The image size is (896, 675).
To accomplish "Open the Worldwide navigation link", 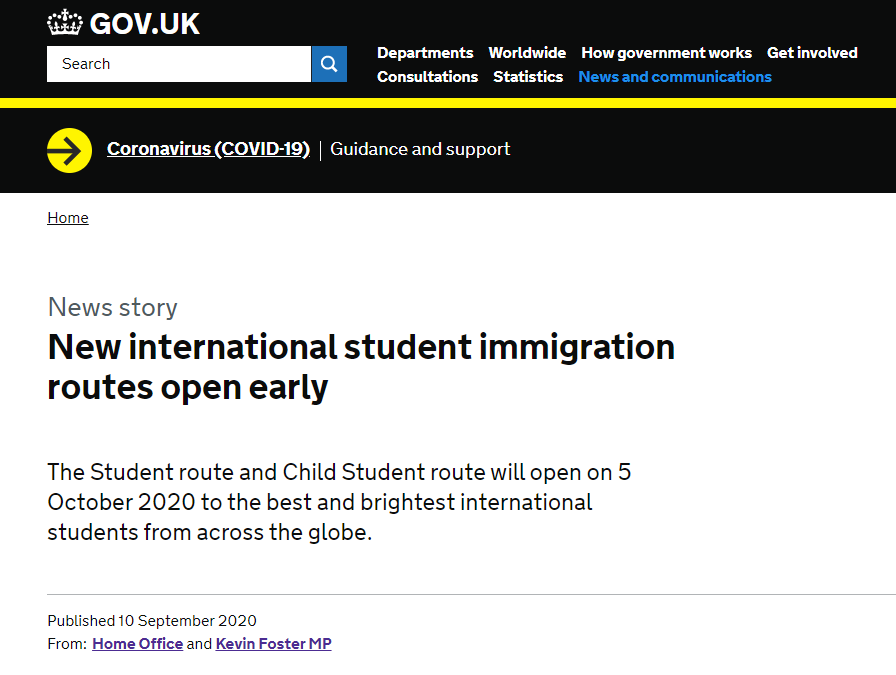I will [x=527, y=53].
